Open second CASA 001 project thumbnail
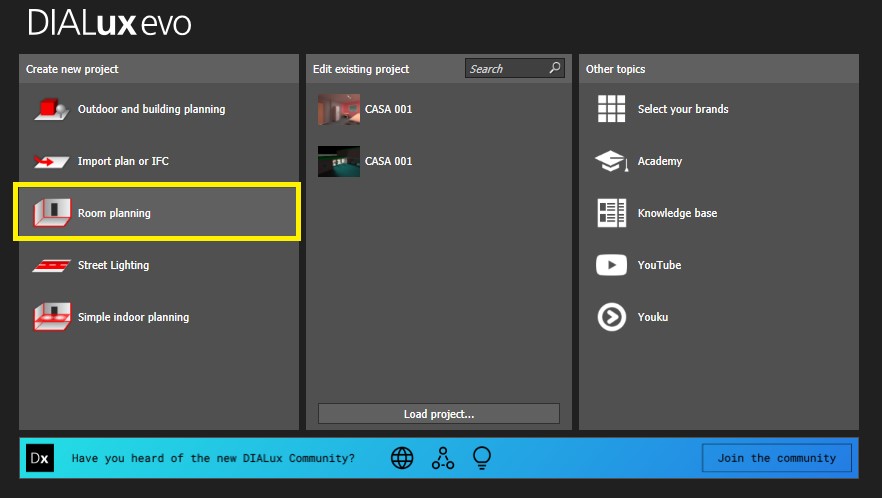Image resolution: width=882 pixels, height=498 pixels. pyautogui.click(x=338, y=161)
